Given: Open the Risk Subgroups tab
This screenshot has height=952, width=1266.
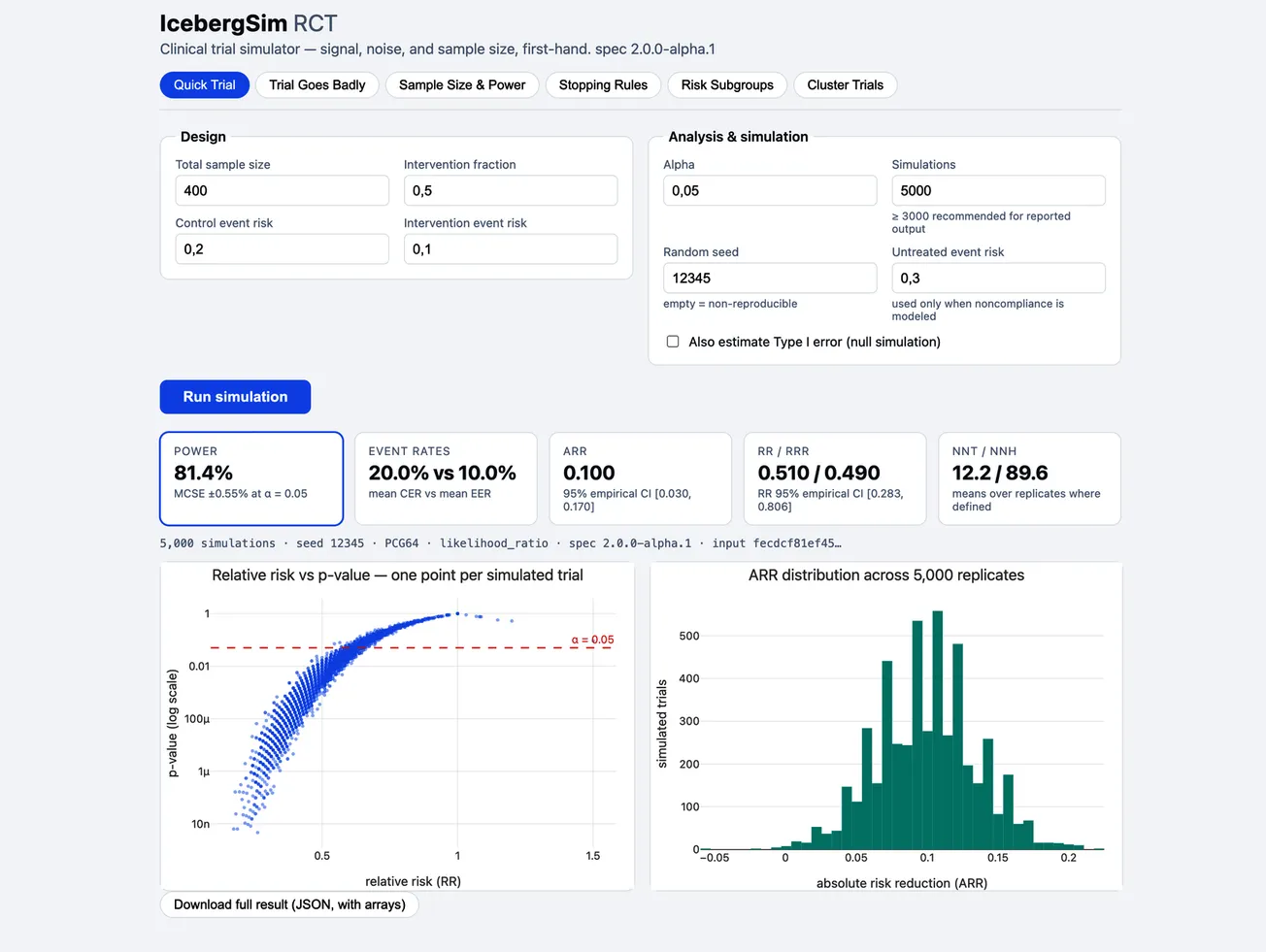Looking at the screenshot, I should tap(727, 85).
